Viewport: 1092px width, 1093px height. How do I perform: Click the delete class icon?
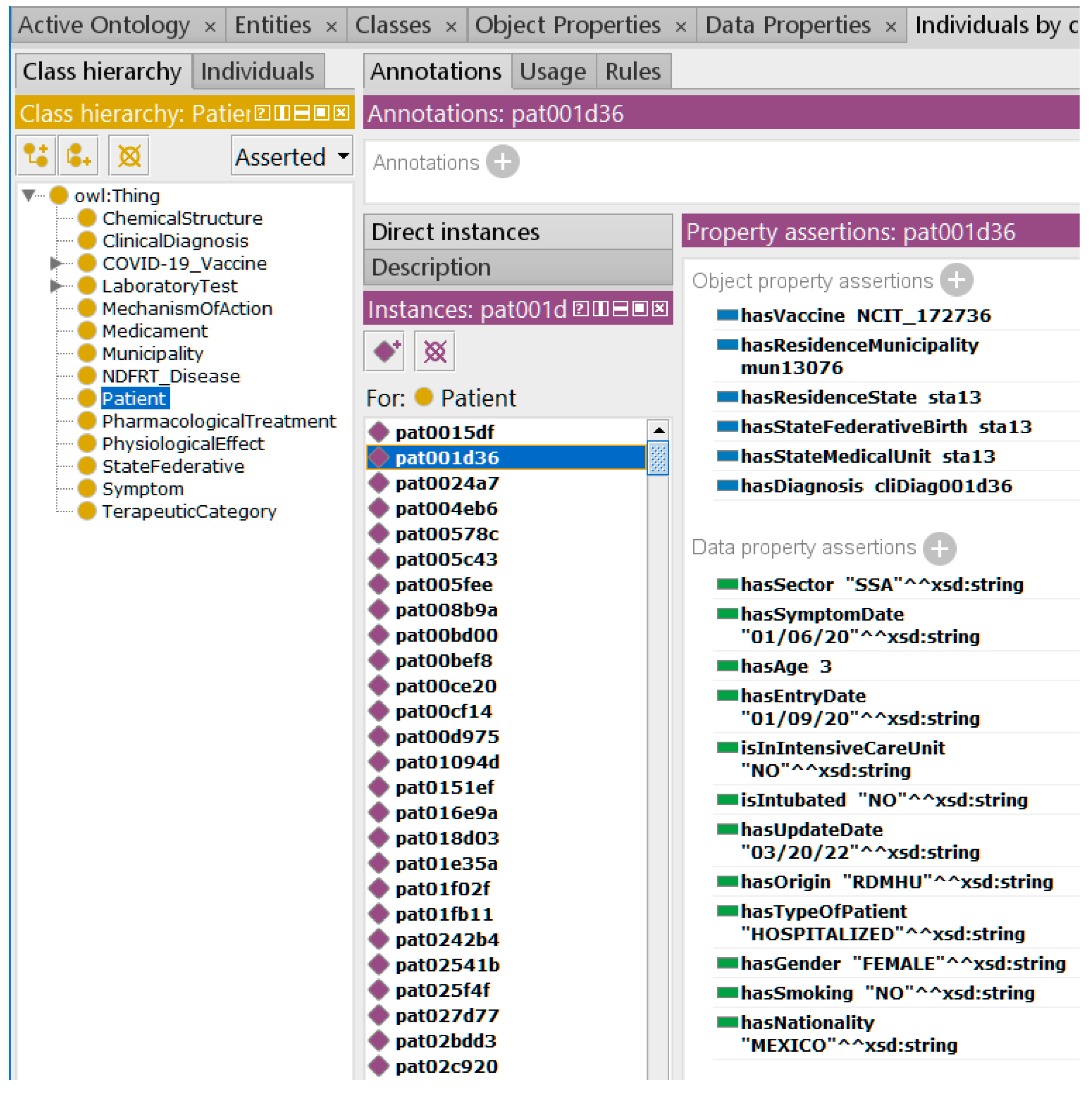129,155
